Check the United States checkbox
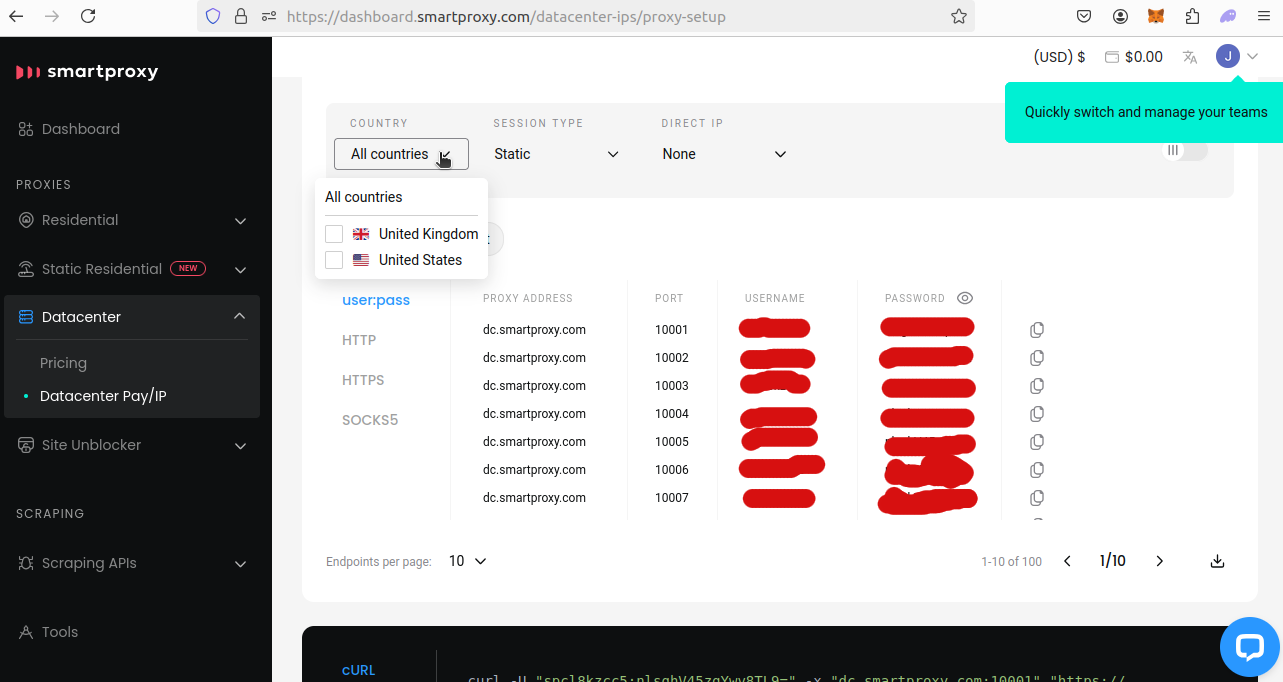The image size is (1283, 682). point(334,260)
